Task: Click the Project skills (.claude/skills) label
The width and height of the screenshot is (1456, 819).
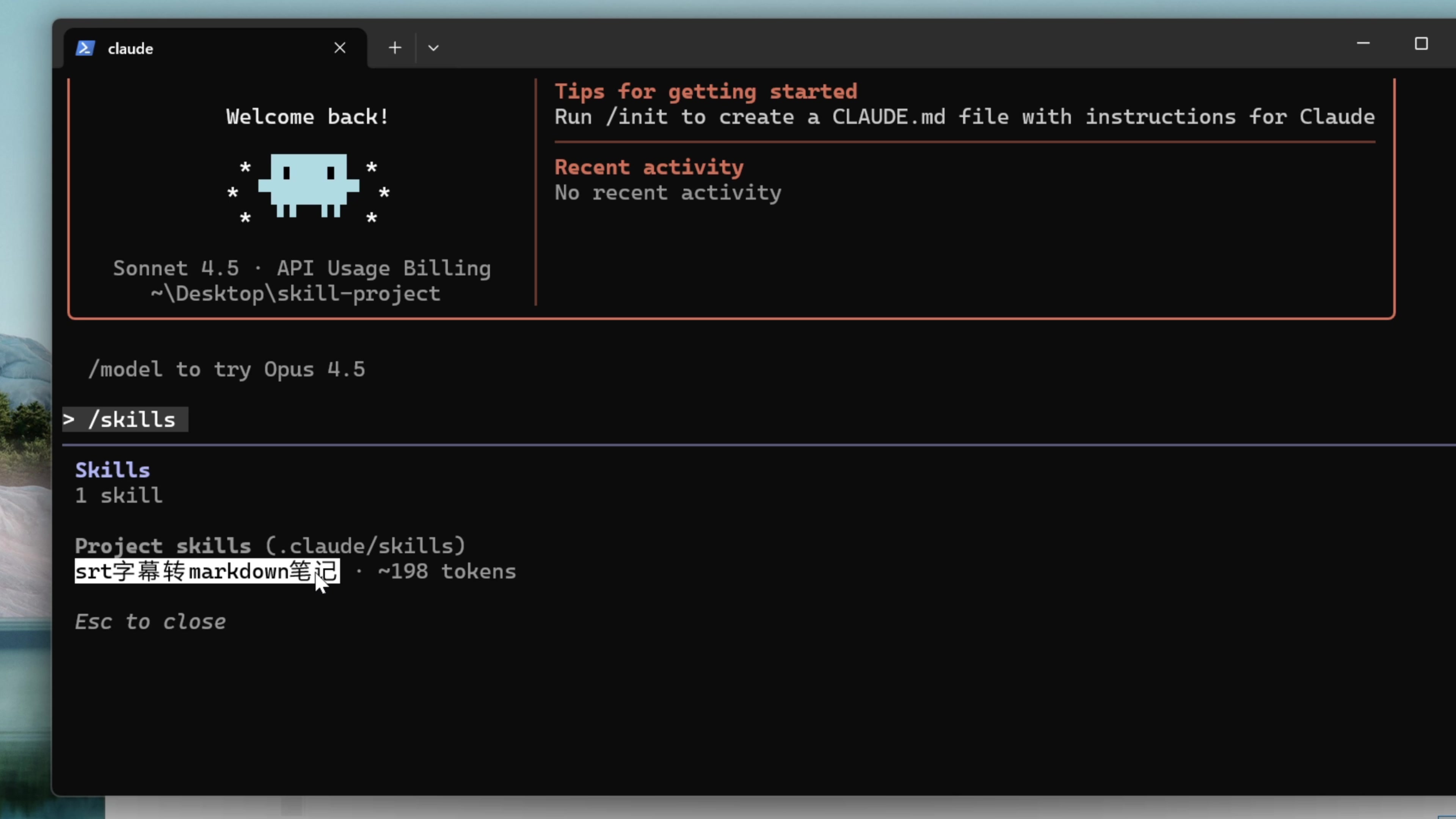Action: [270, 546]
